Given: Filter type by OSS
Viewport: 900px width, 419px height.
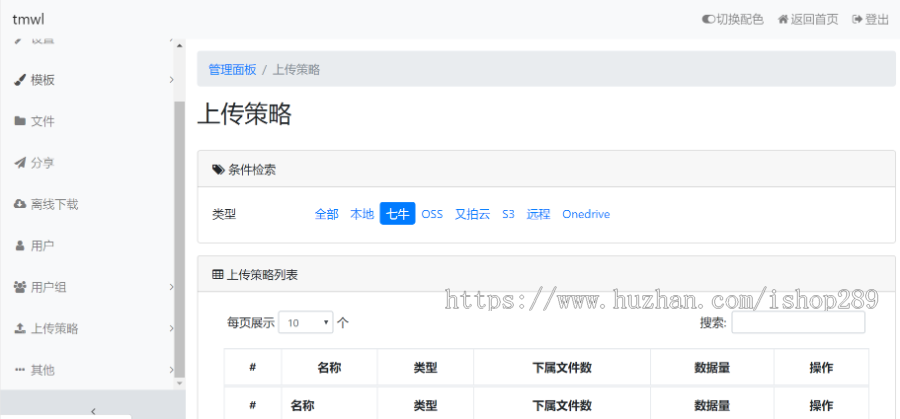Looking at the screenshot, I should pyautogui.click(x=432, y=214).
